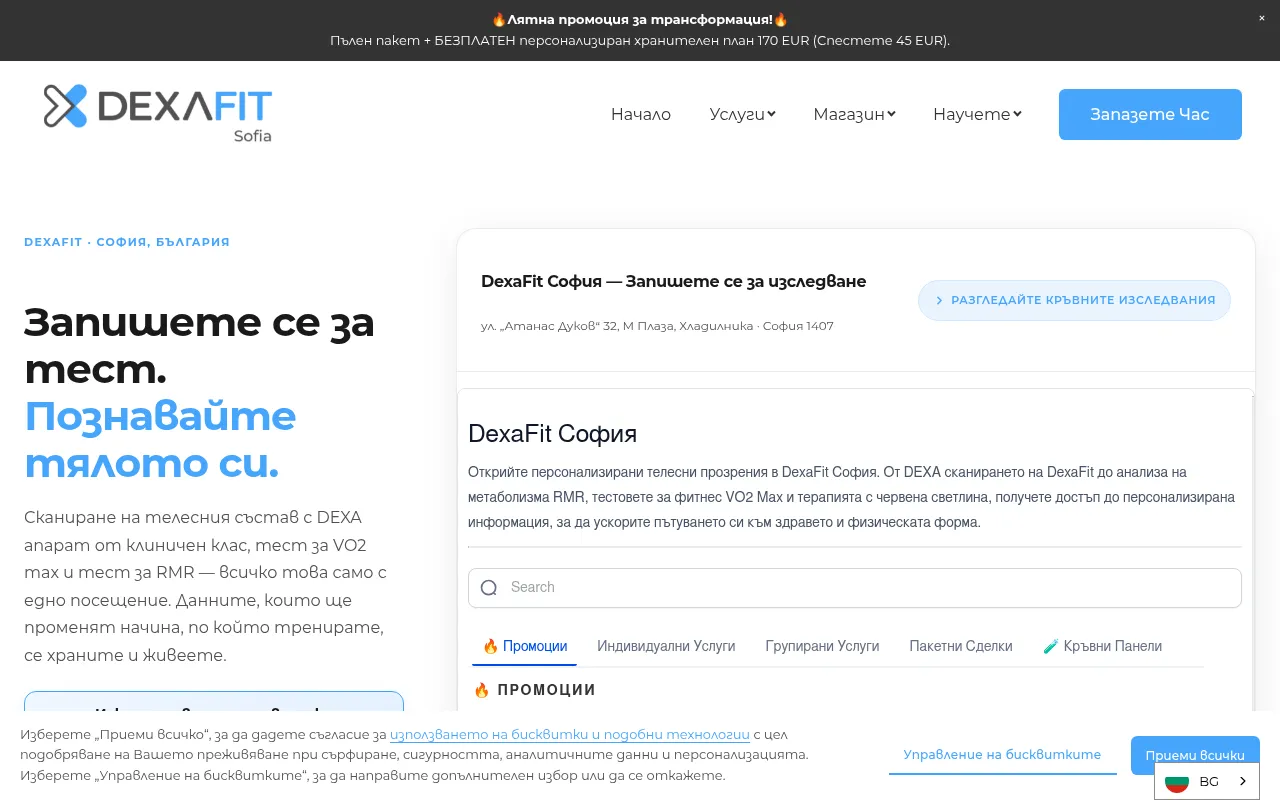Click the magnifier icon in the search box

pyautogui.click(x=489, y=588)
